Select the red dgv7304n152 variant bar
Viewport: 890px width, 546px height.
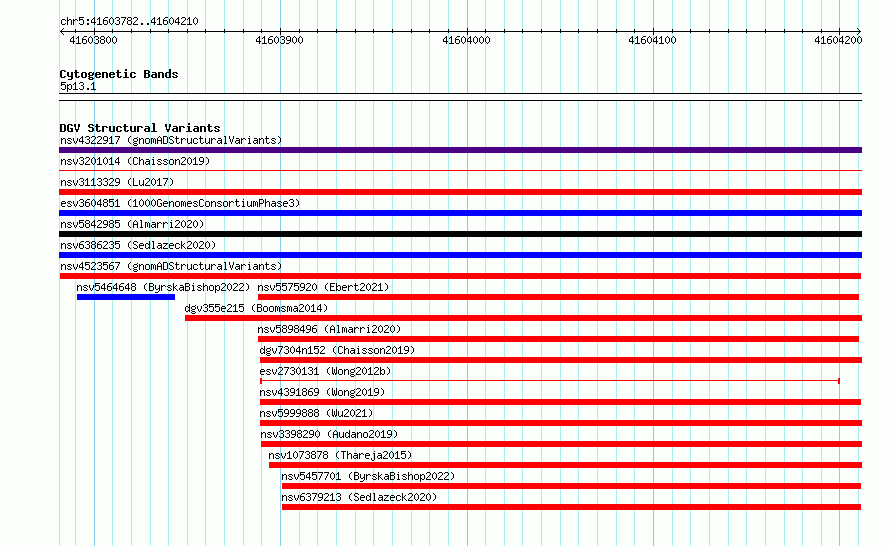561,360
